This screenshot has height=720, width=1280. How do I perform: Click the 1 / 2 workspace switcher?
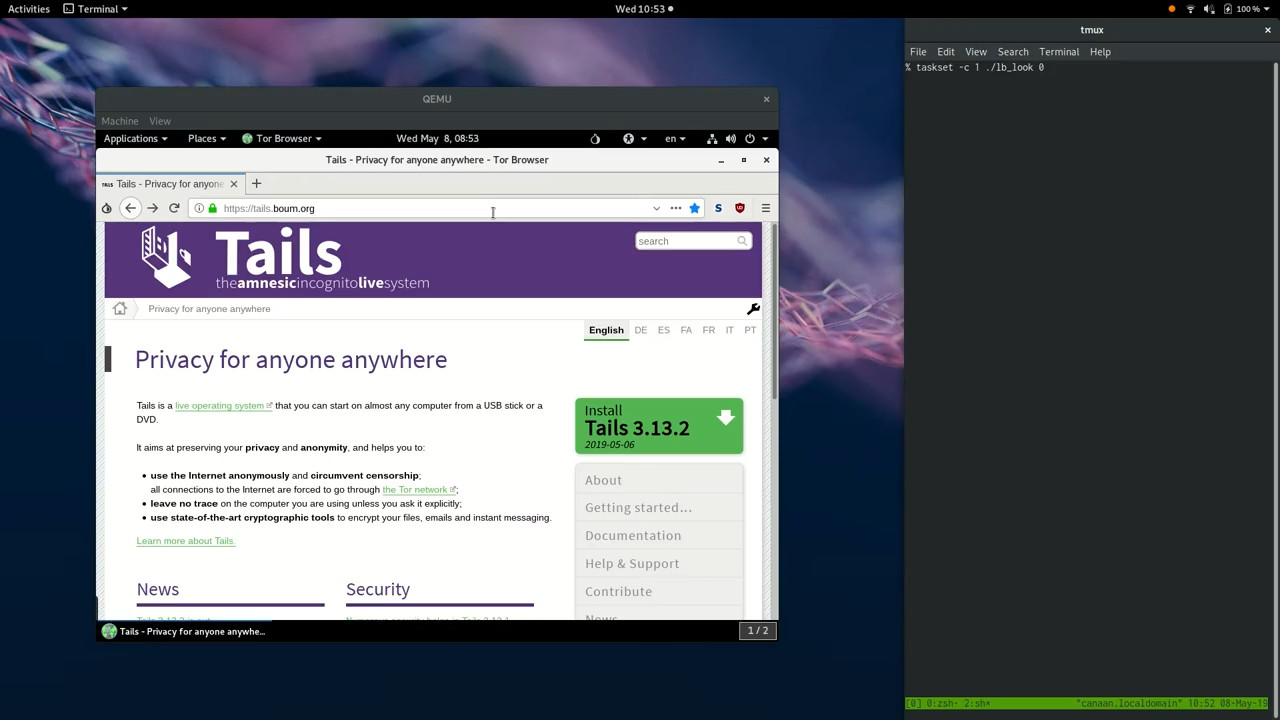point(758,630)
